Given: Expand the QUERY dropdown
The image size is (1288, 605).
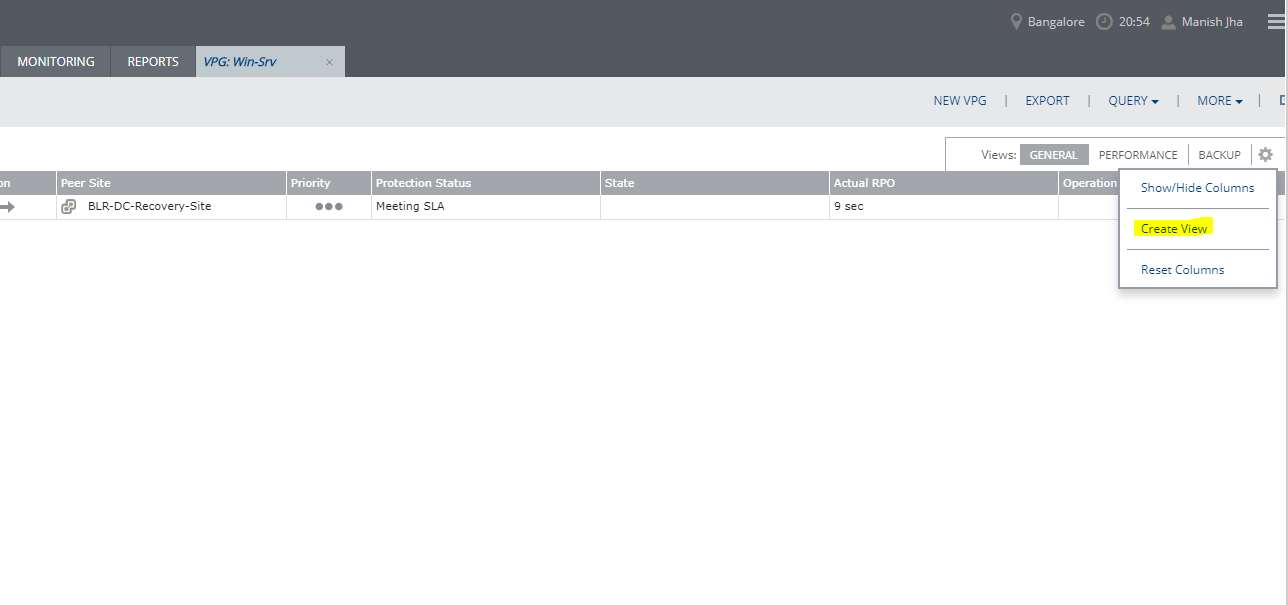Looking at the screenshot, I should 1133,101.
